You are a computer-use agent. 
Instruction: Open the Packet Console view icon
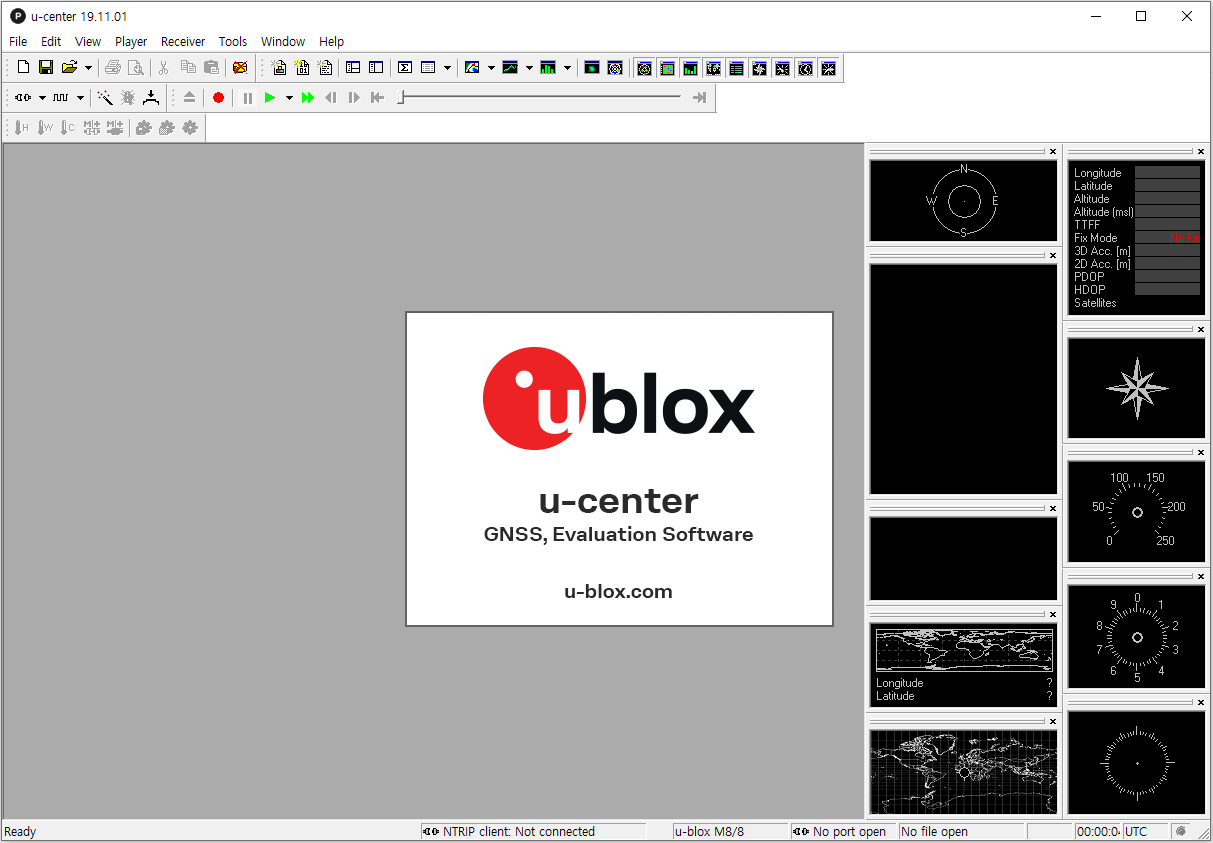click(279, 68)
